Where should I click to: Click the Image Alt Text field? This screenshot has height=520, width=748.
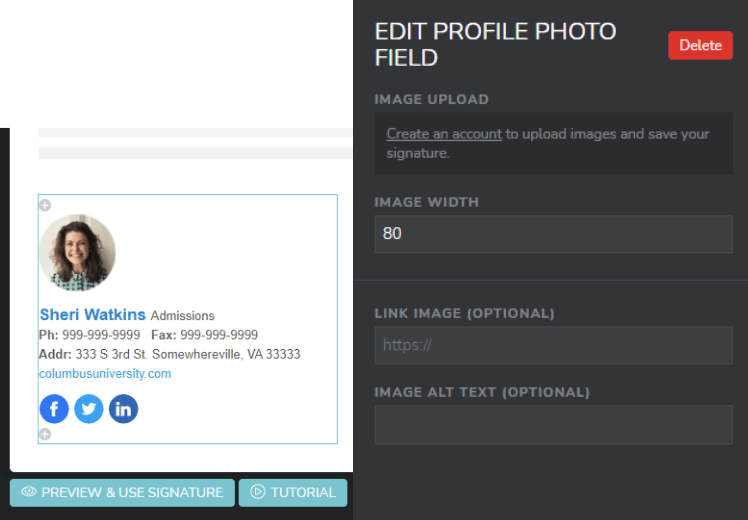coord(553,425)
